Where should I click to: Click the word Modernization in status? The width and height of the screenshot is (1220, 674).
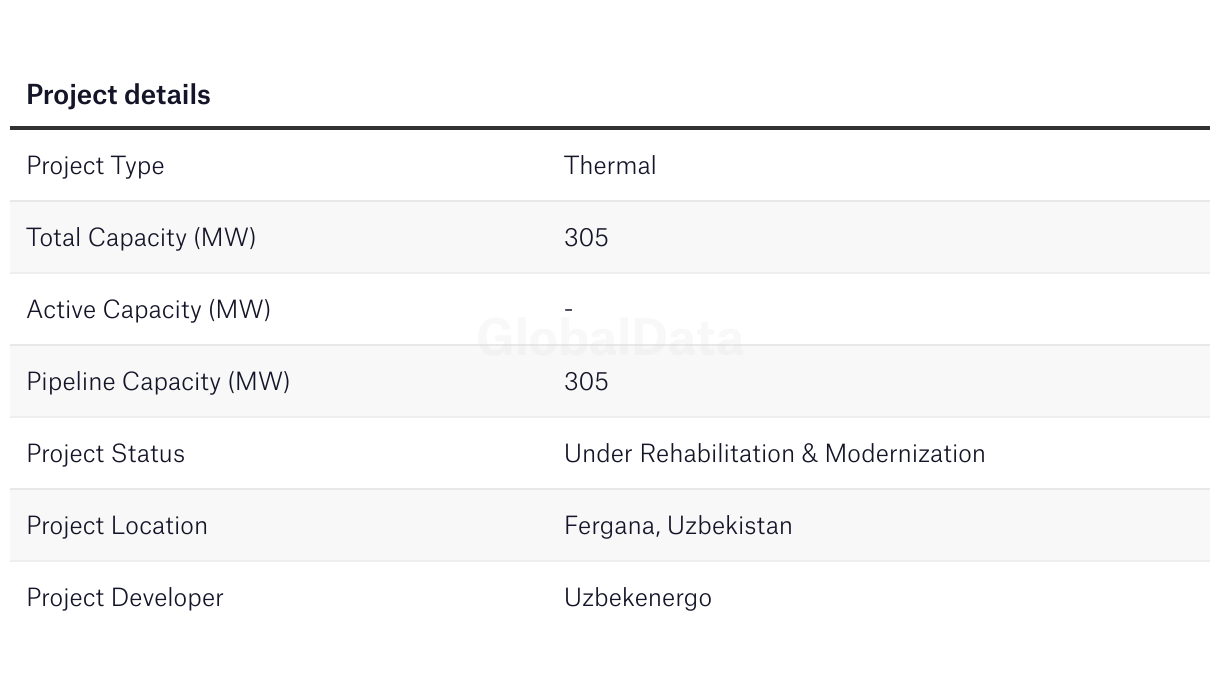[905, 454]
